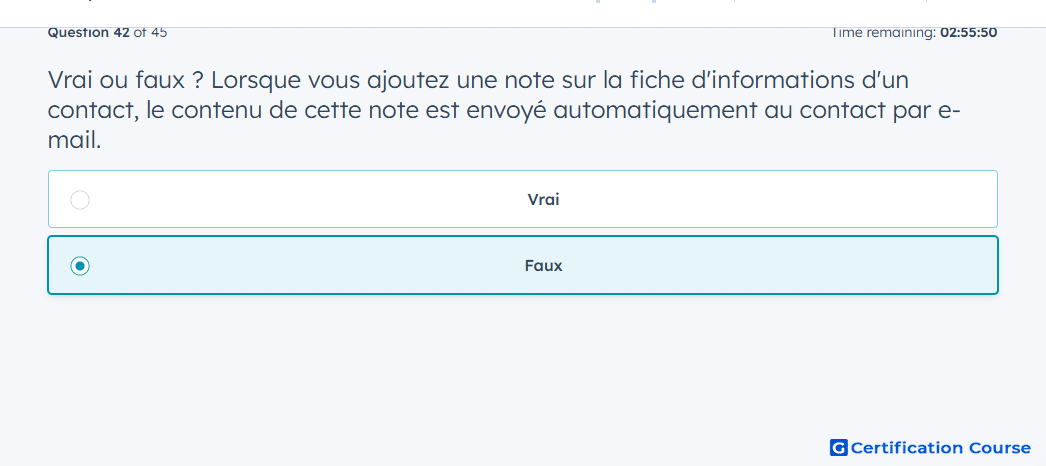Select the Vrai radio button
This screenshot has height=466, width=1046.
tap(80, 199)
